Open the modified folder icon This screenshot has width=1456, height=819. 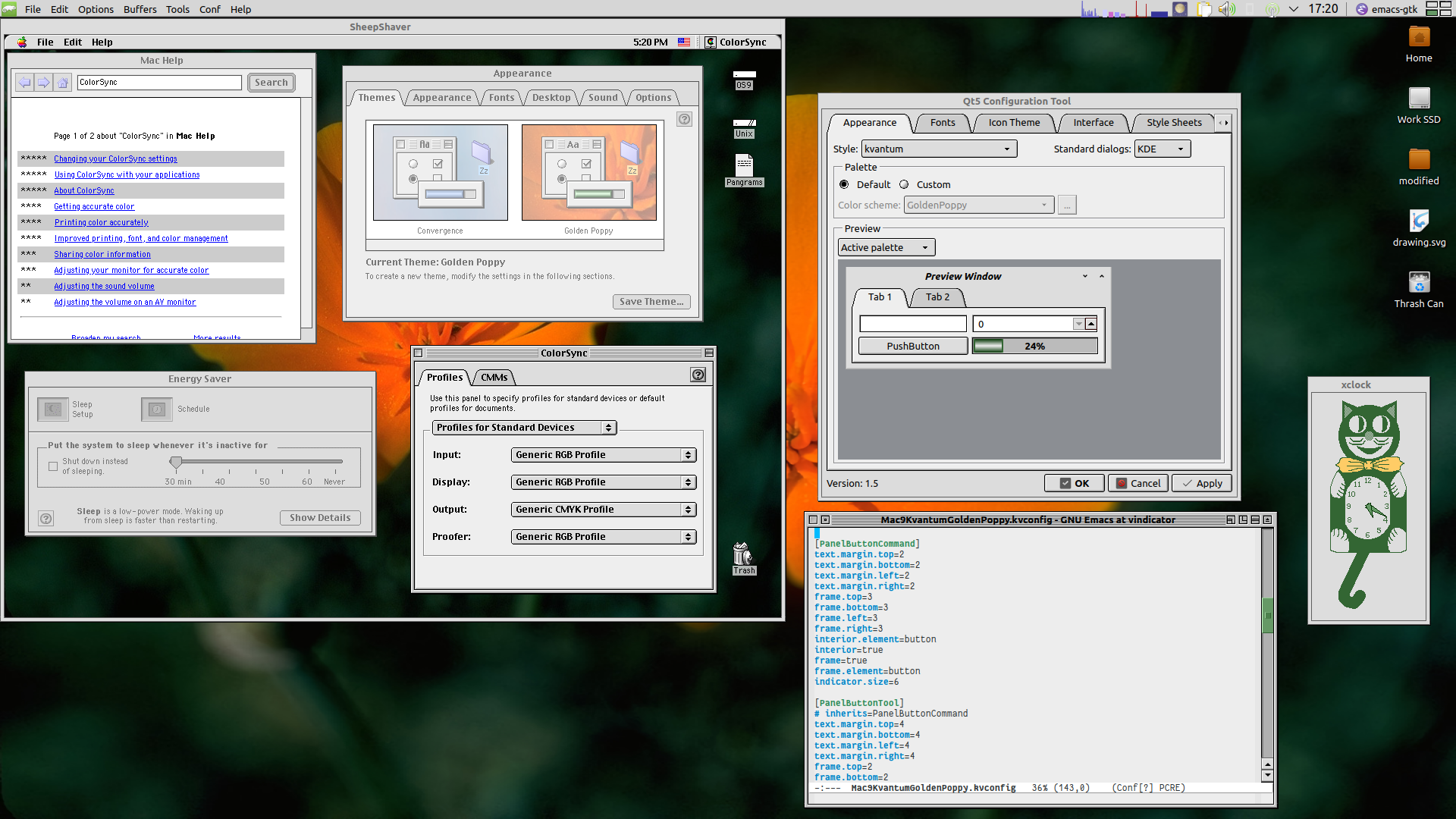coord(1419,168)
